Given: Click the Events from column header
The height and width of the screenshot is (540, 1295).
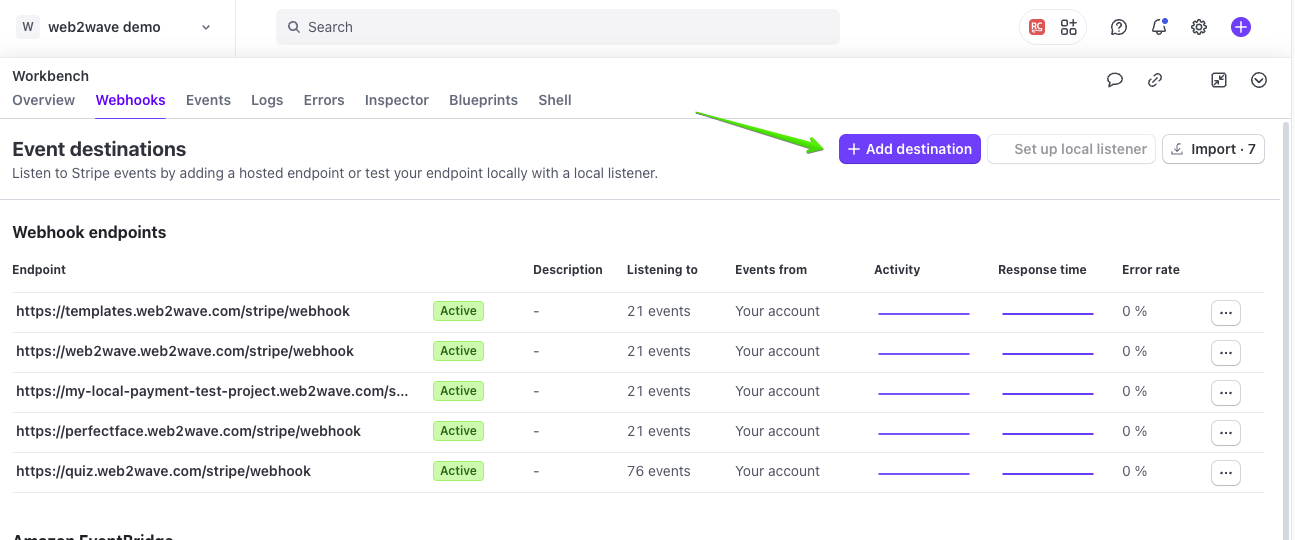Looking at the screenshot, I should click(x=771, y=270).
